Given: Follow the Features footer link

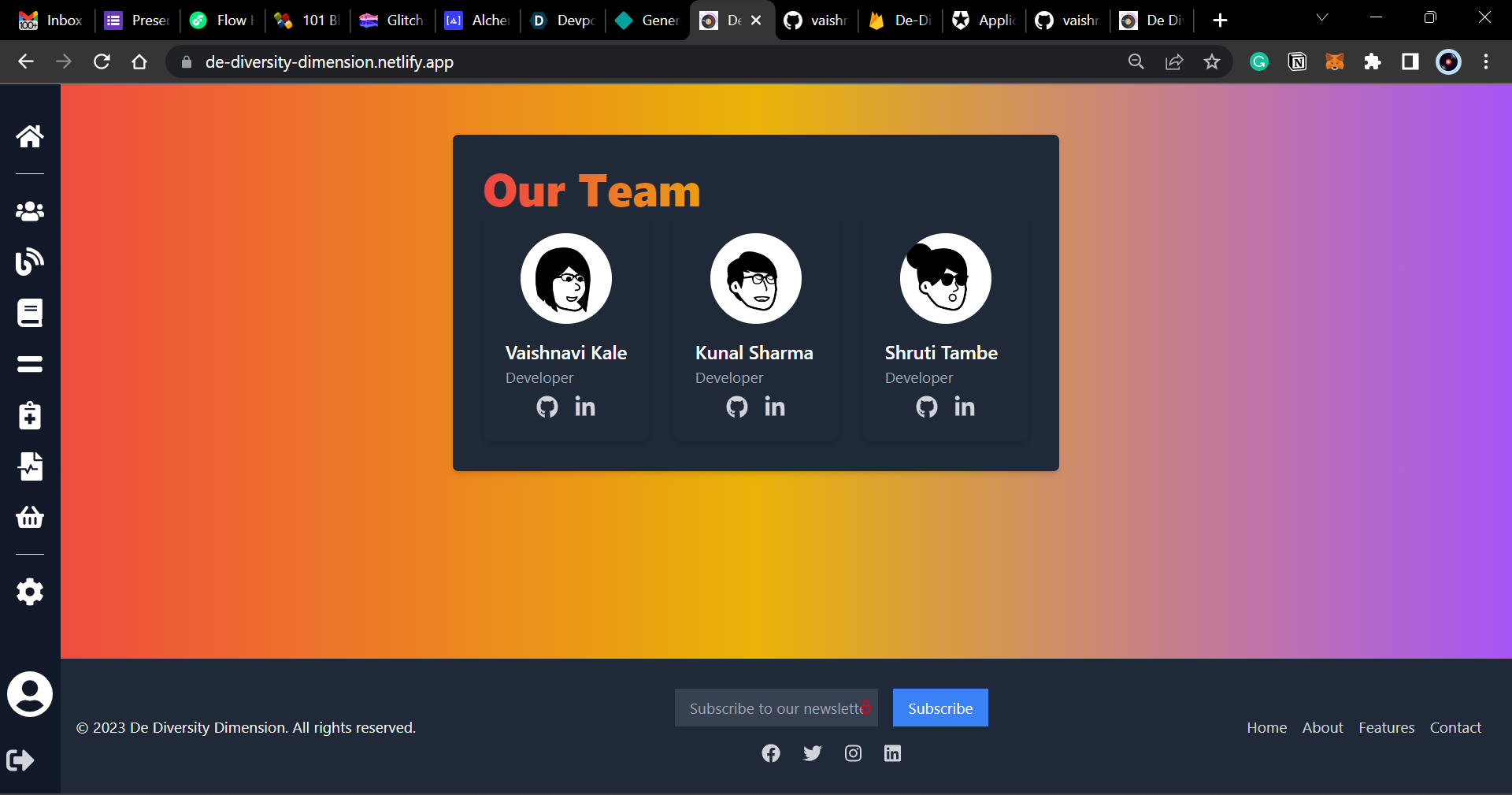Looking at the screenshot, I should (1386, 727).
